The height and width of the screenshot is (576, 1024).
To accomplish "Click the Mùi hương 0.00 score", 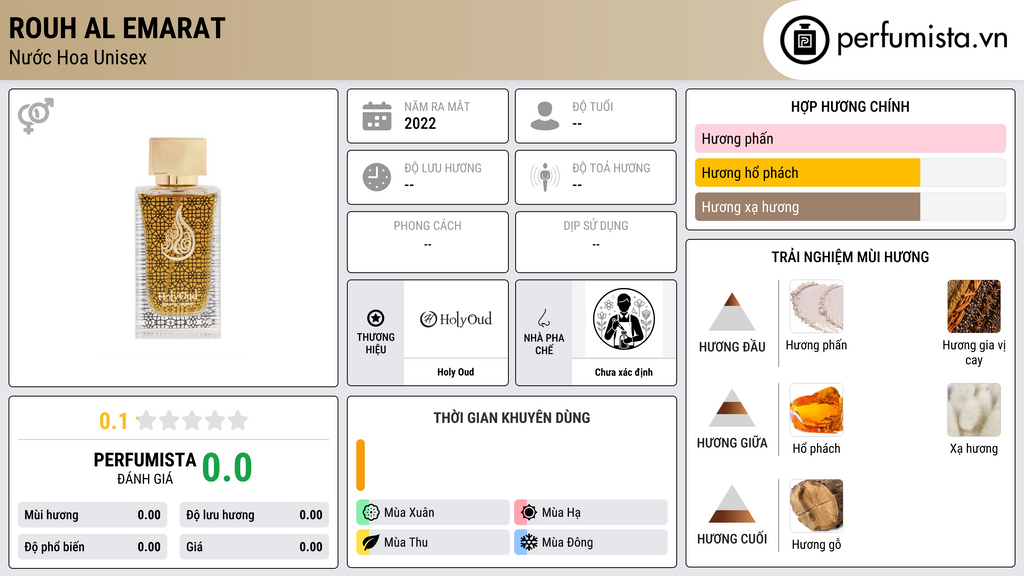I will [92, 515].
